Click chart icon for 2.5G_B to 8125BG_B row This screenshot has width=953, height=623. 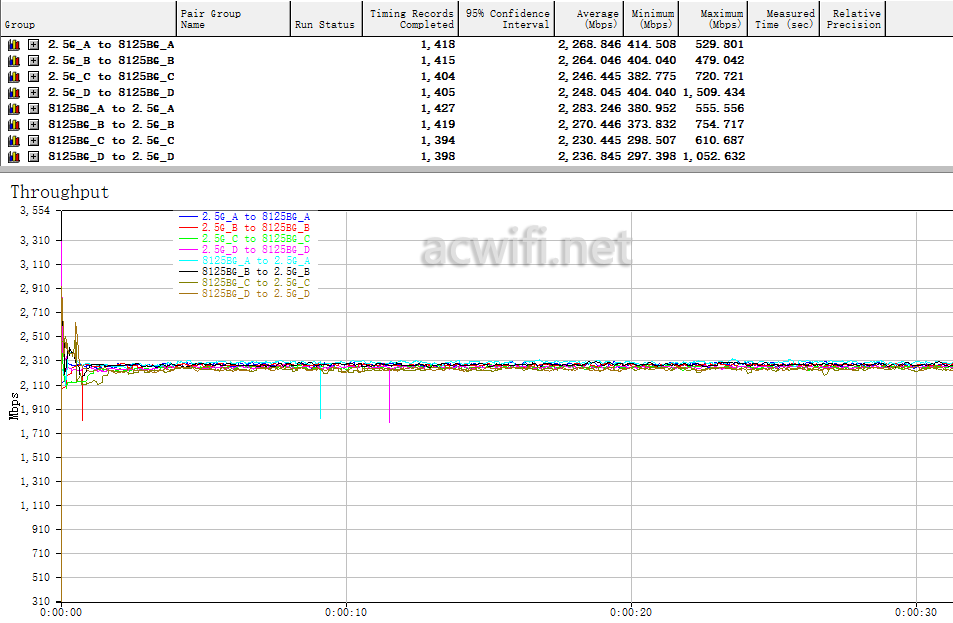pyautogui.click(x=14, y=61)
